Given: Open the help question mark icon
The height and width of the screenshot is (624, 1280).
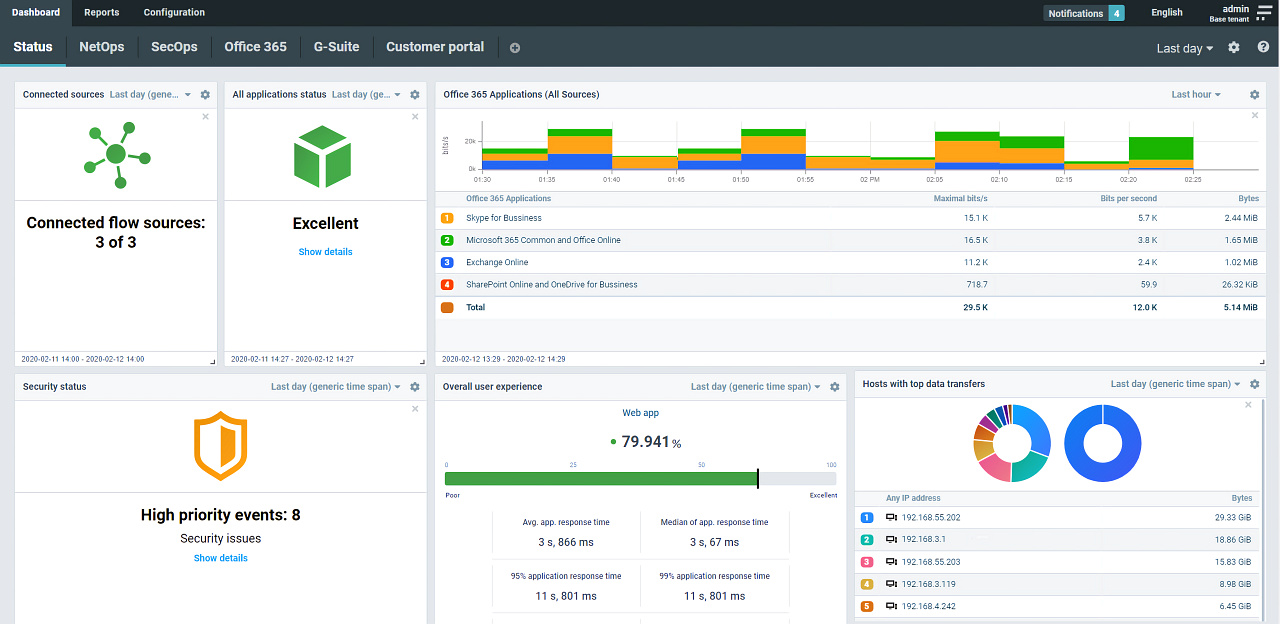Looking at the screenshot, I should click(x=1263, y=47).
